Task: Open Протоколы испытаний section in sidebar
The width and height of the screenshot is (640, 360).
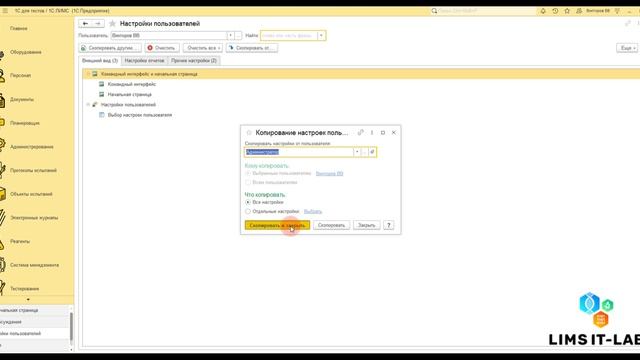Action: [33, 171]
